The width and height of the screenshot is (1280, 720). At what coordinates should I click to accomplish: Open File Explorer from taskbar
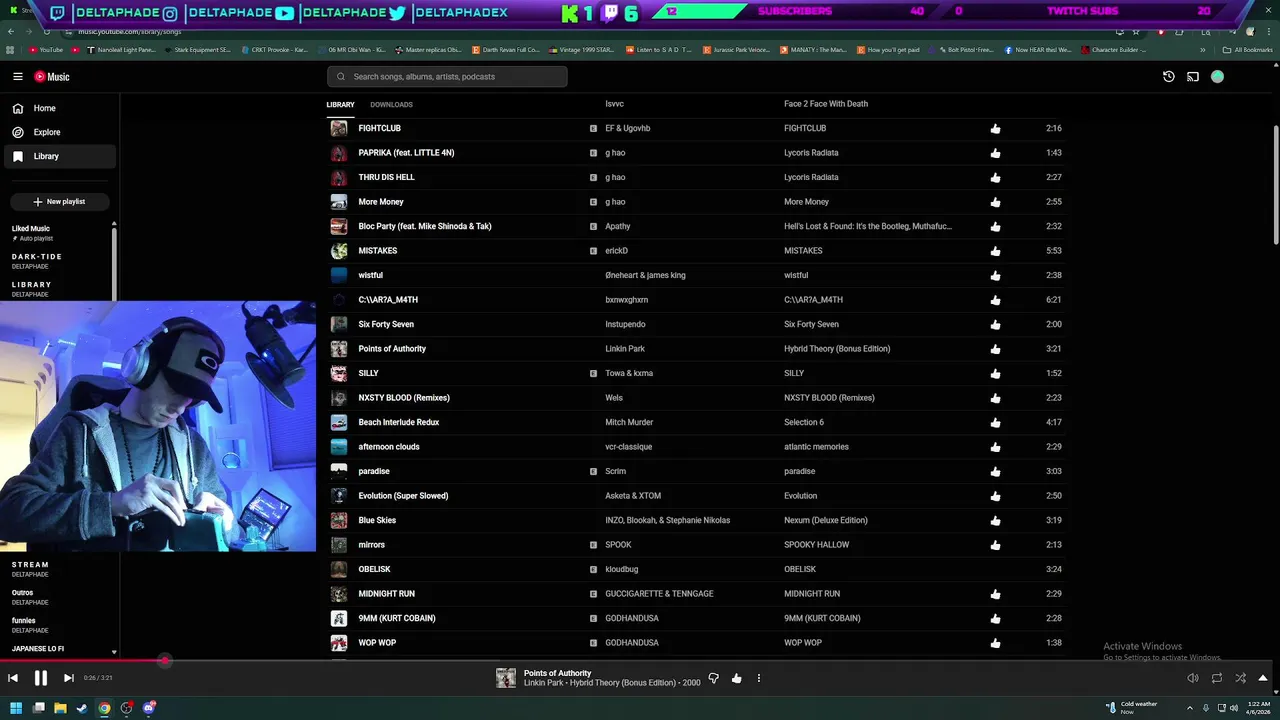coord(60,708)
